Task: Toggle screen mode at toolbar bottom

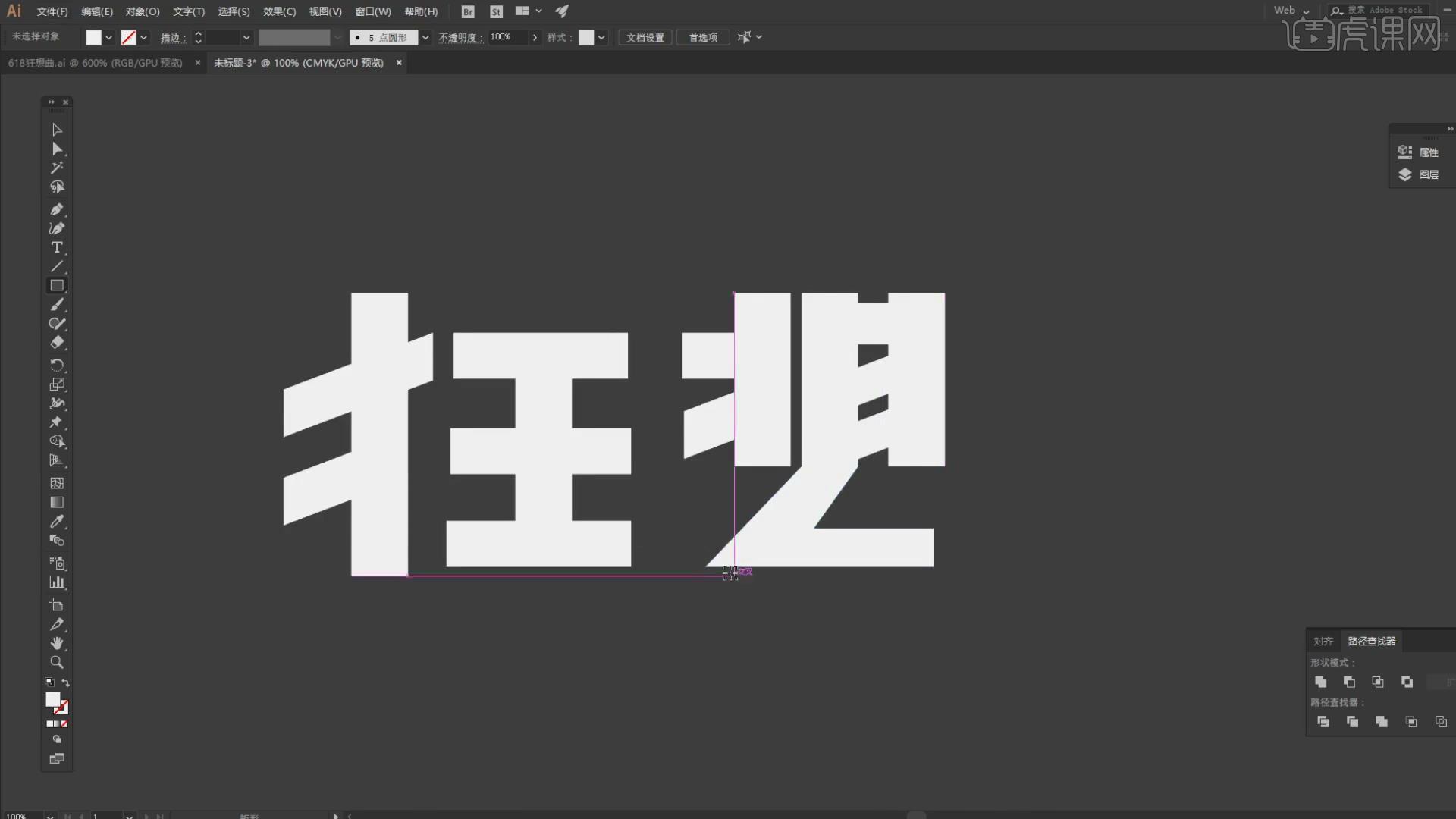Action: 57,758
